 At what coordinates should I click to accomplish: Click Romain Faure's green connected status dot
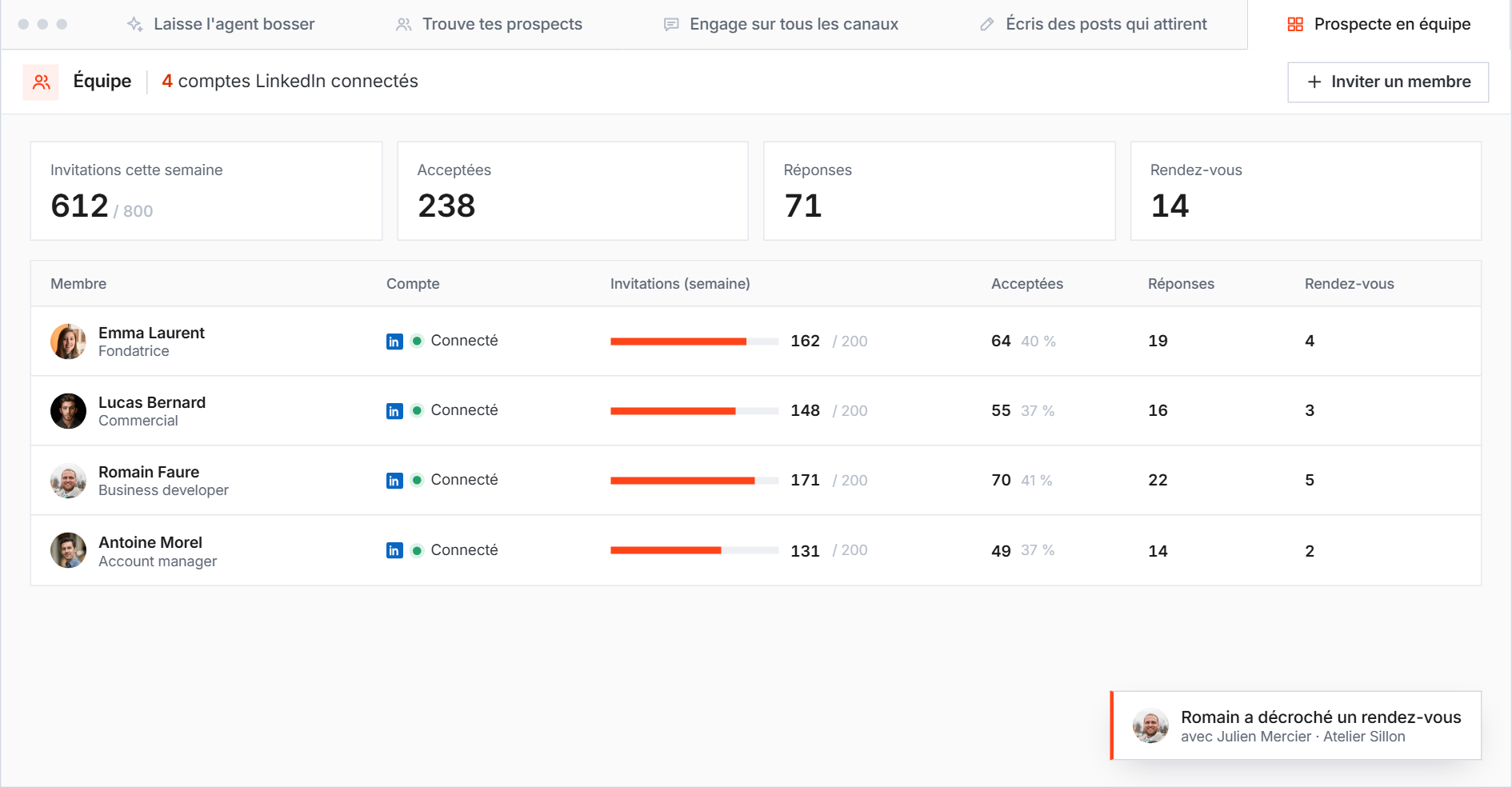click(x=417, y=480)
